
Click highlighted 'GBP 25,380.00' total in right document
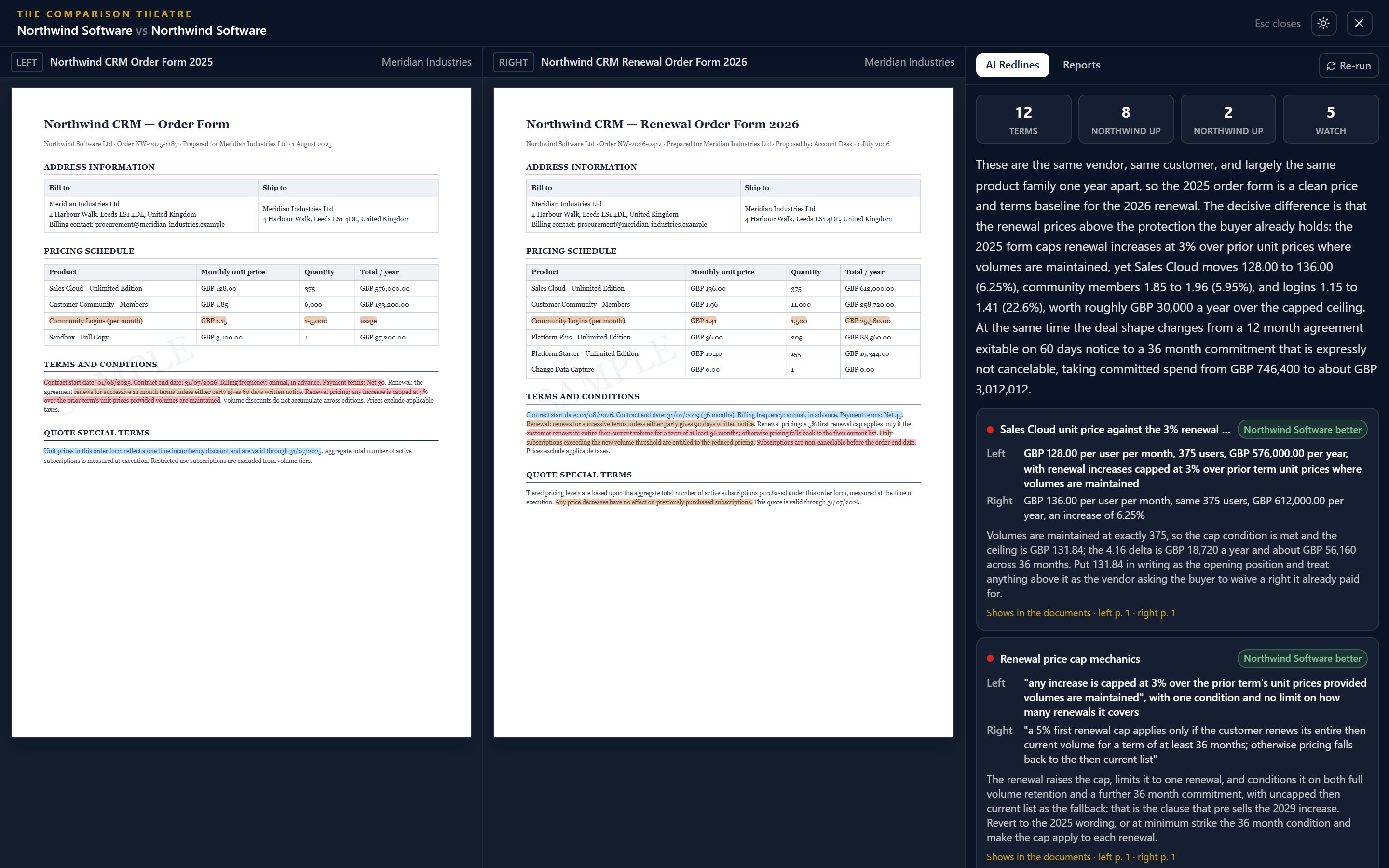867,321
